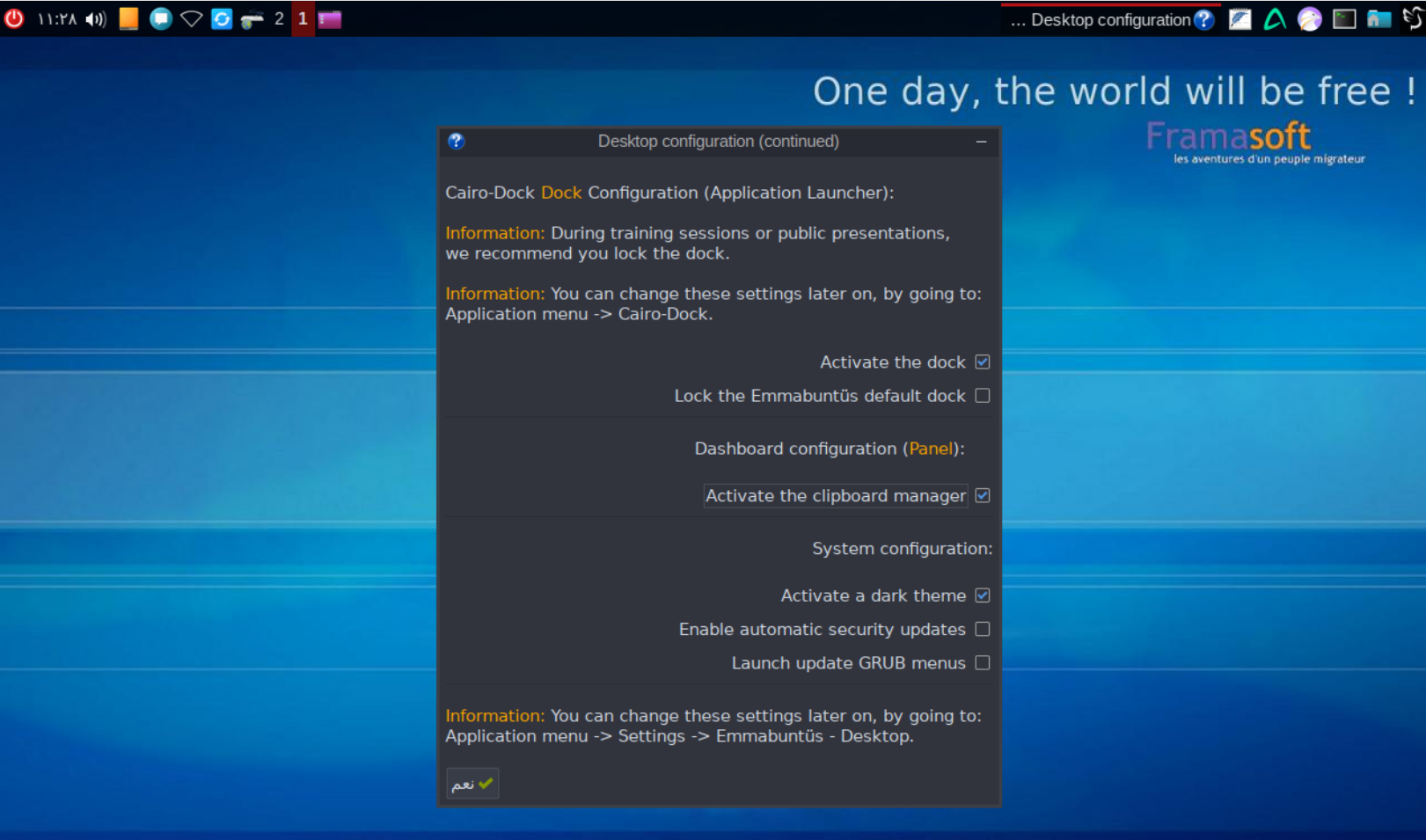The image size is (1426, 840).
Task: Check "Launch update GRUB menus"
Action: point(983,663)
